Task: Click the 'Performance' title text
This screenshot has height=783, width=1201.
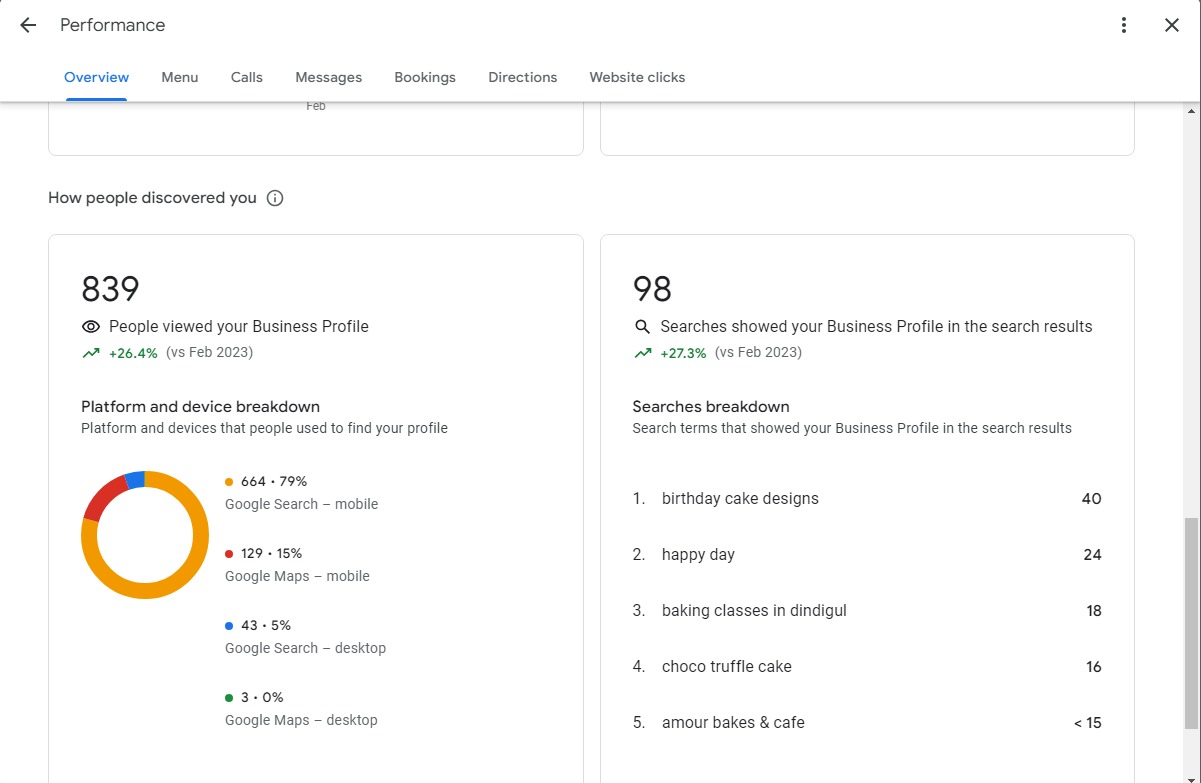Action: pos(113,25)
